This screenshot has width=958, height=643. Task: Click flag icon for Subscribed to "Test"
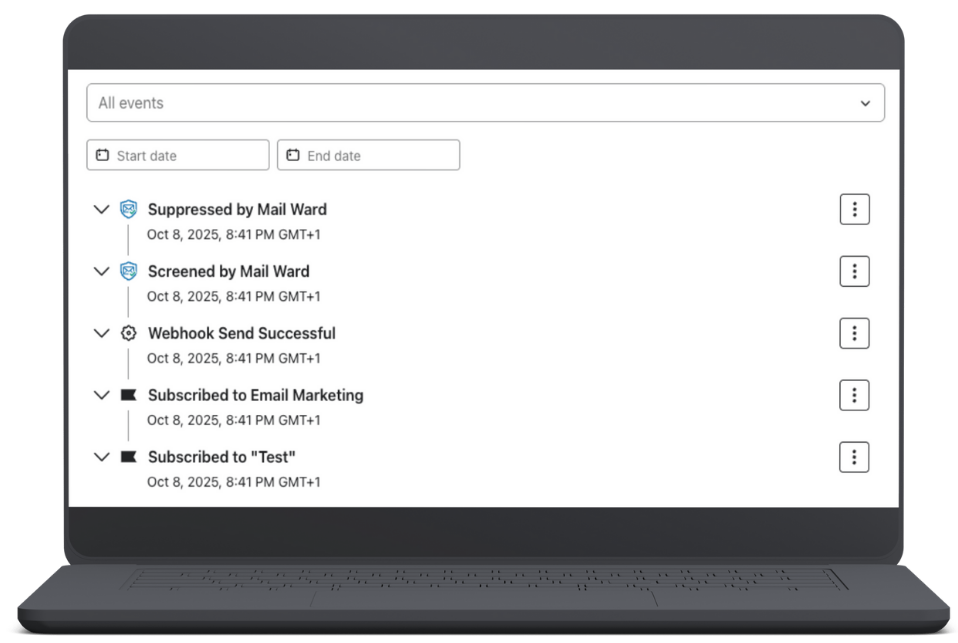[128, 457]
